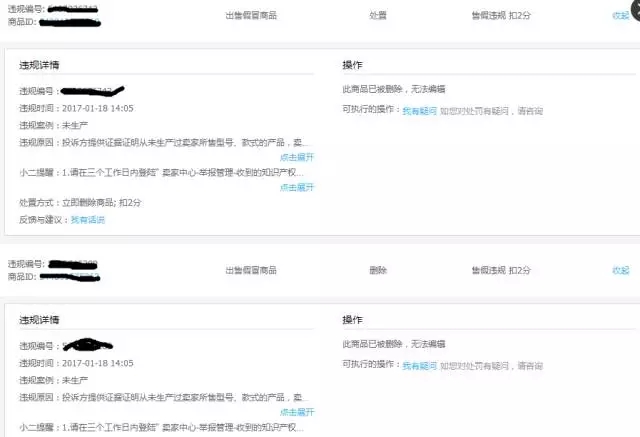
Task: Click 售假违规 扣2分 in second record header
Action: pos(501,270)
